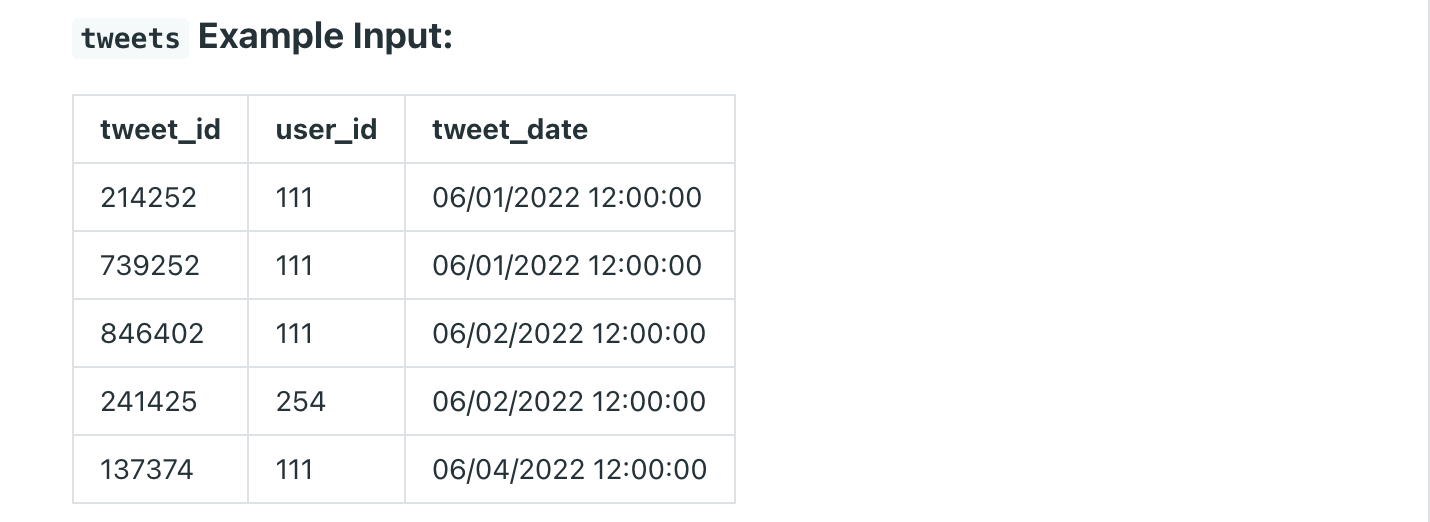Select the tweet_date column header

[510, 129]
